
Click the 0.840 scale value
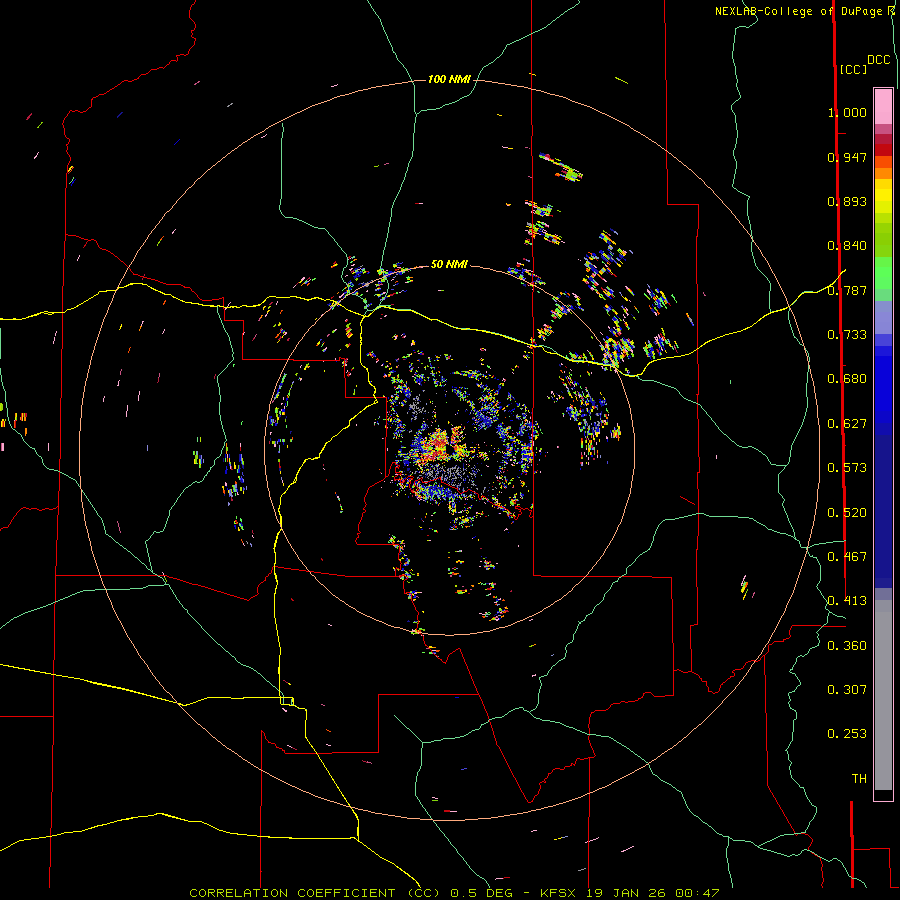(847, 246)
